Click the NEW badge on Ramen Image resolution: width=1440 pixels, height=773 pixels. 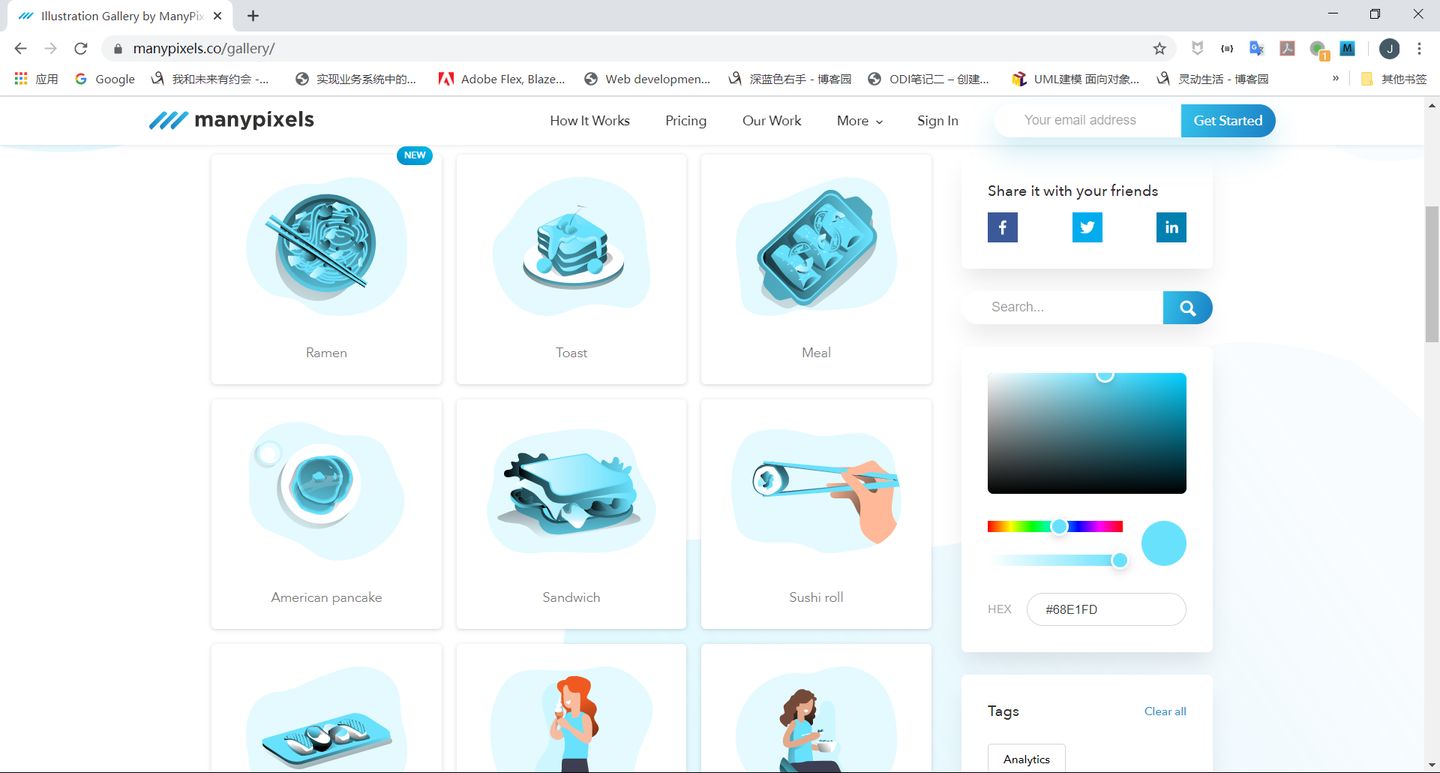pos(415,155)
